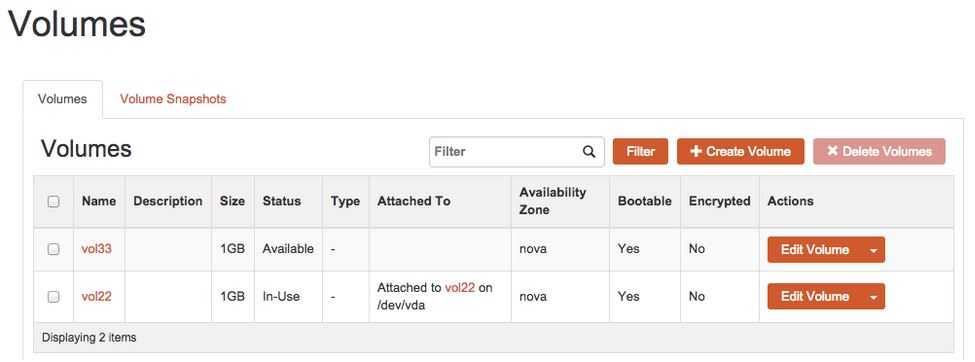Screen dimensions: 975x362
Task: Click the X icon on Delete Volumes
Action: (833, 151)
